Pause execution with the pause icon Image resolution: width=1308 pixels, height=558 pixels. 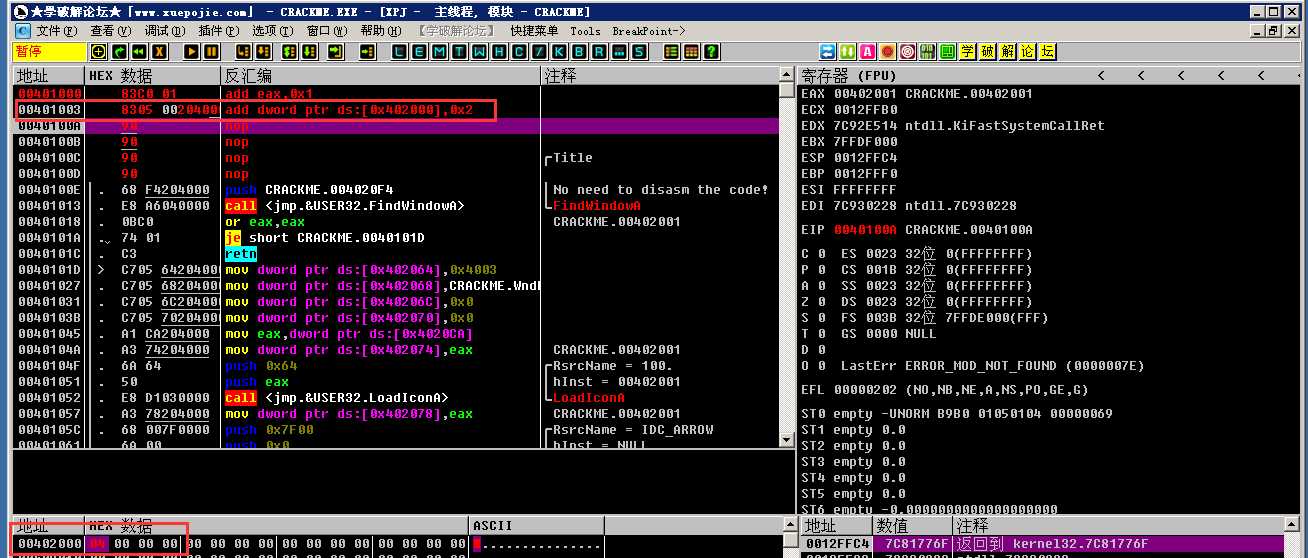212,51
